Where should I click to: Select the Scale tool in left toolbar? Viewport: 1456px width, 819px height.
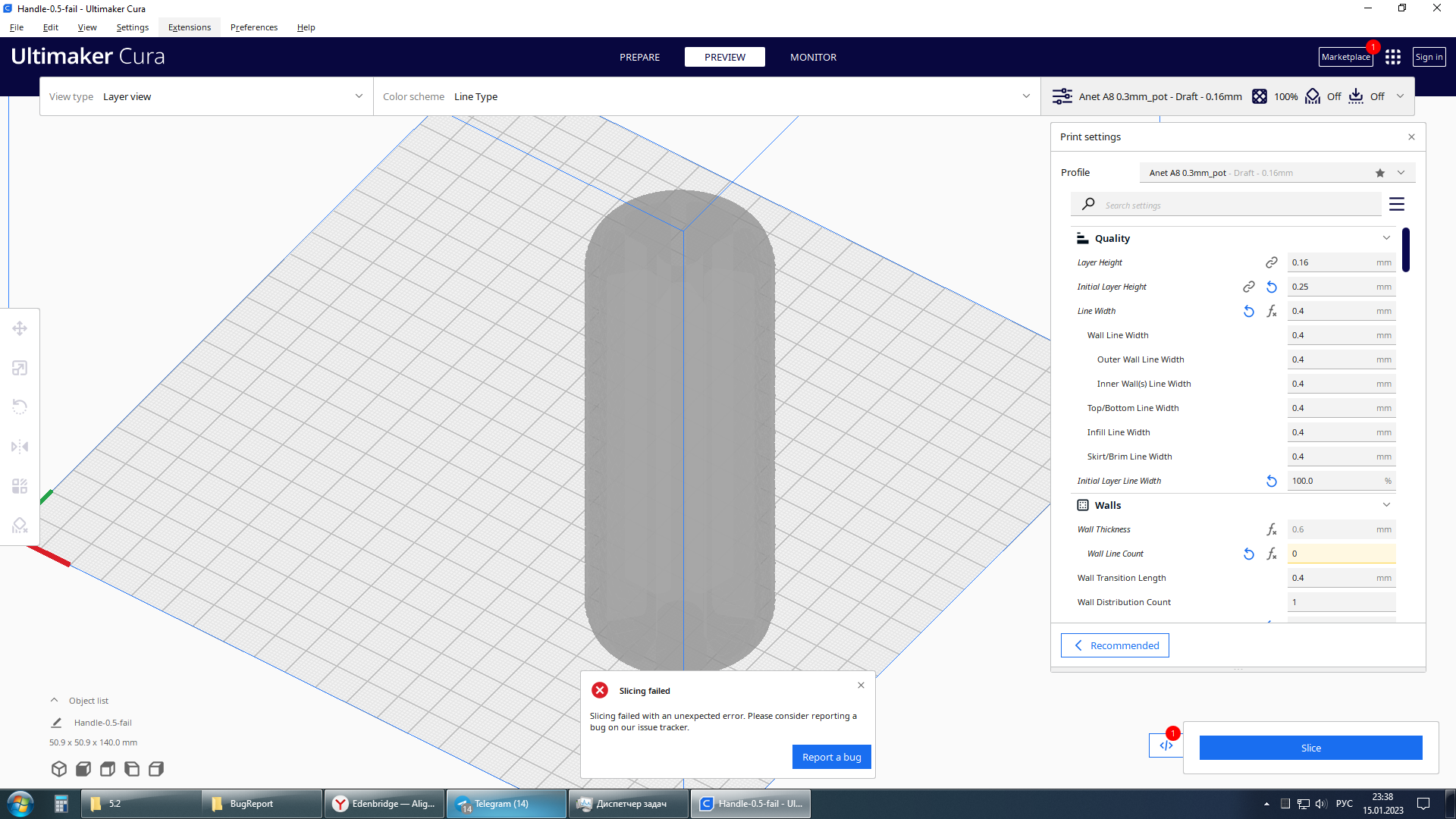[20, 368]
